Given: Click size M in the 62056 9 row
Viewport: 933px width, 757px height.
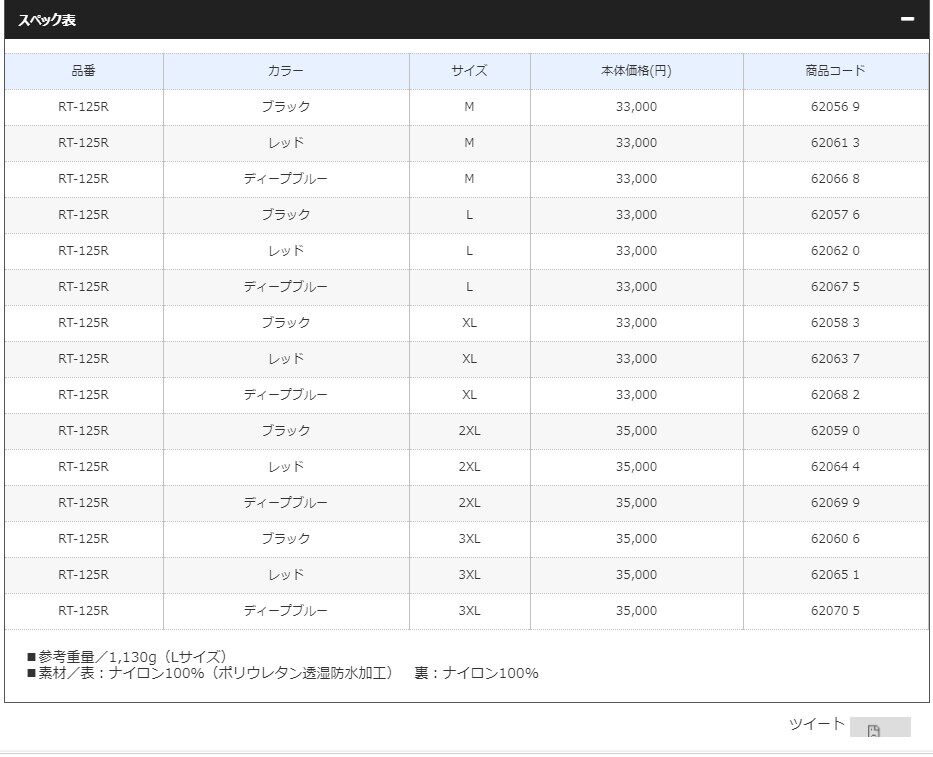Looking at the screenshot, I should coord(469,107).
